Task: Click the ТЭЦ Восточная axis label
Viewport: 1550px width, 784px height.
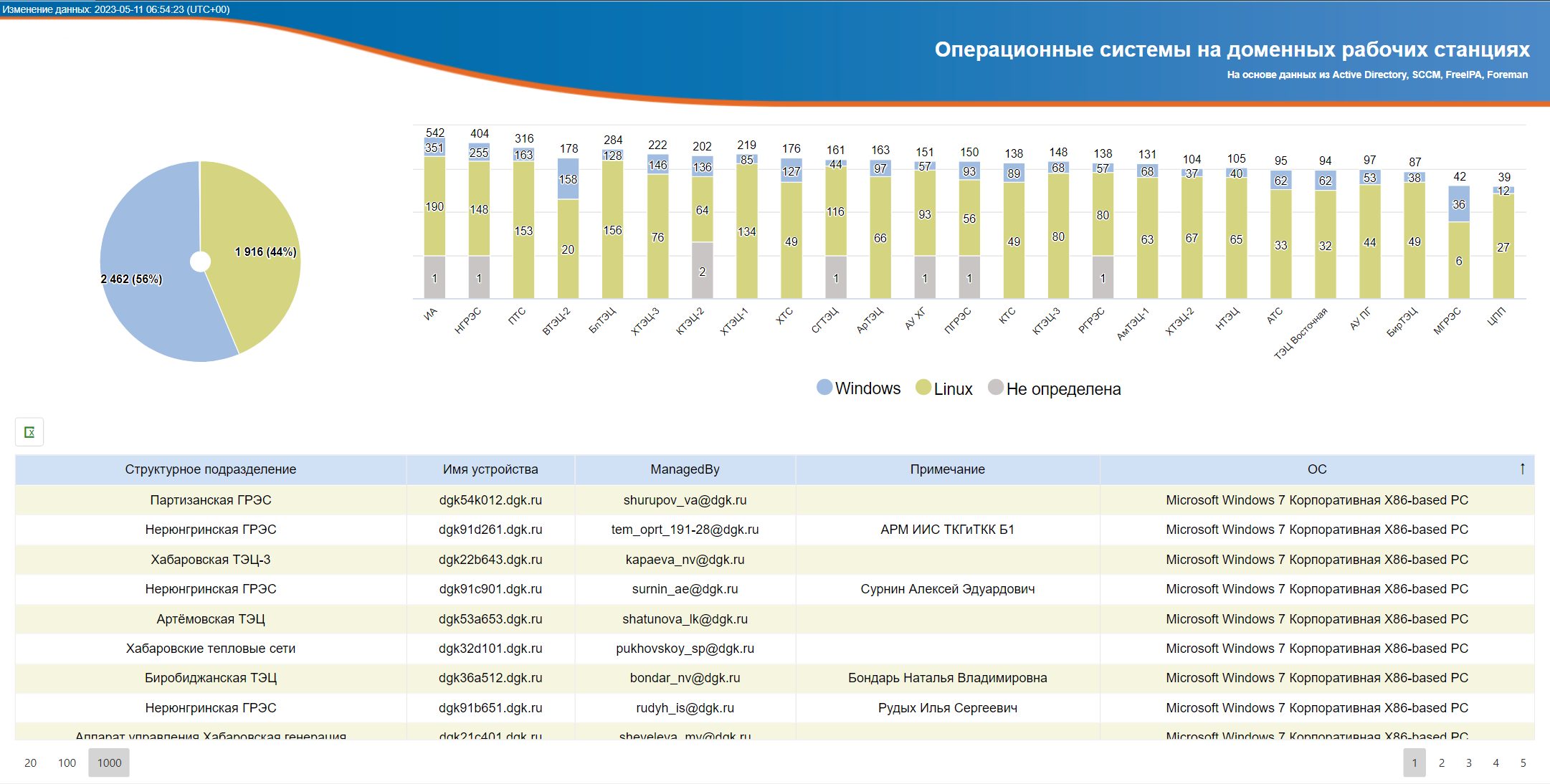Action: (x=1300, y=333)
